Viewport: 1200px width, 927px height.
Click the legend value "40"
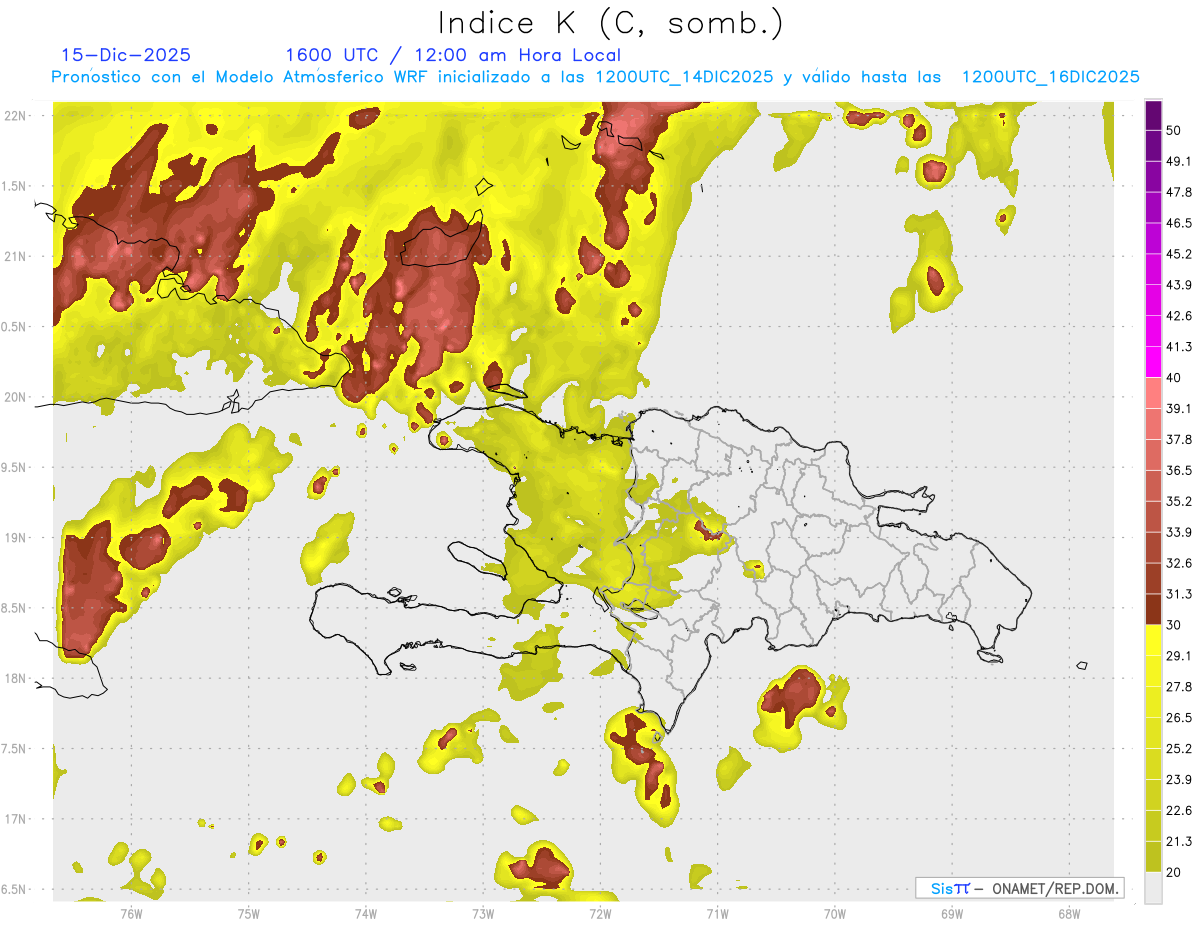pos(1174,378)
